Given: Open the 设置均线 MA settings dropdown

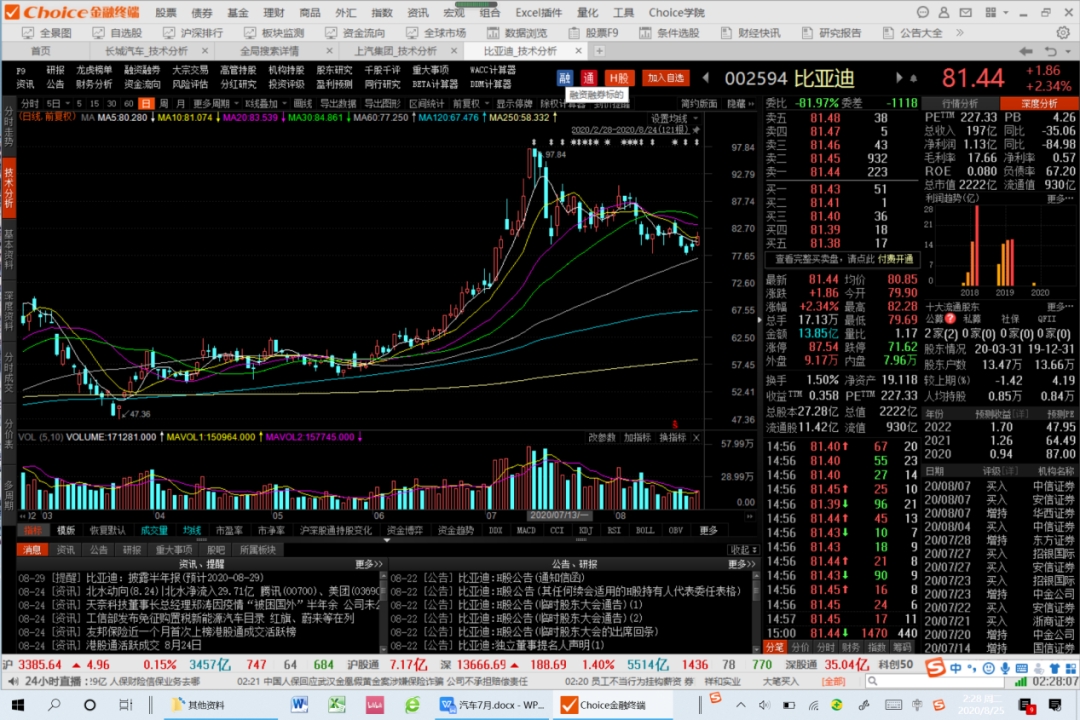Looking at the screenshot, I should [674, 119].
